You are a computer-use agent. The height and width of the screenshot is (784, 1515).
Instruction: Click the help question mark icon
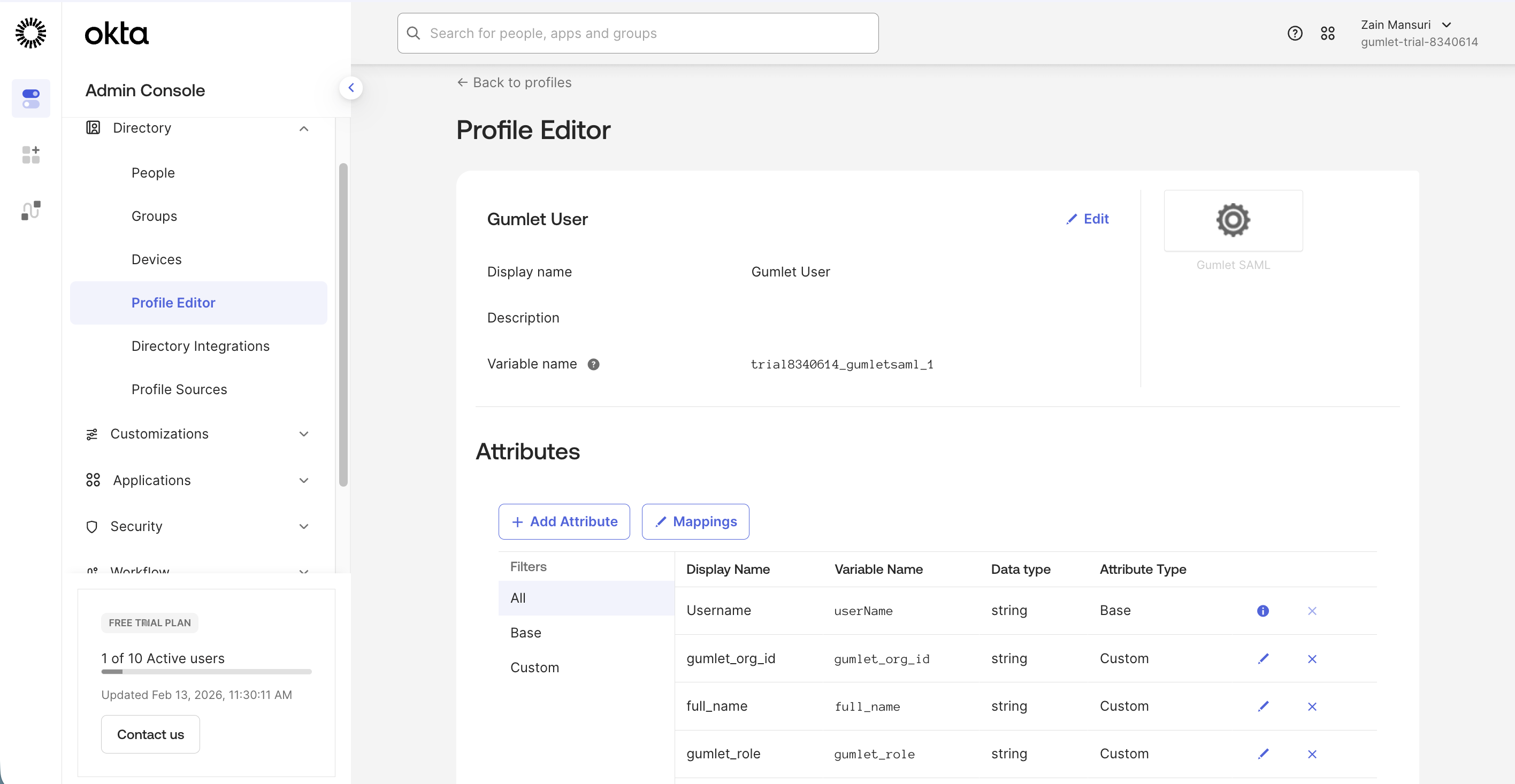click(1295, 34)
